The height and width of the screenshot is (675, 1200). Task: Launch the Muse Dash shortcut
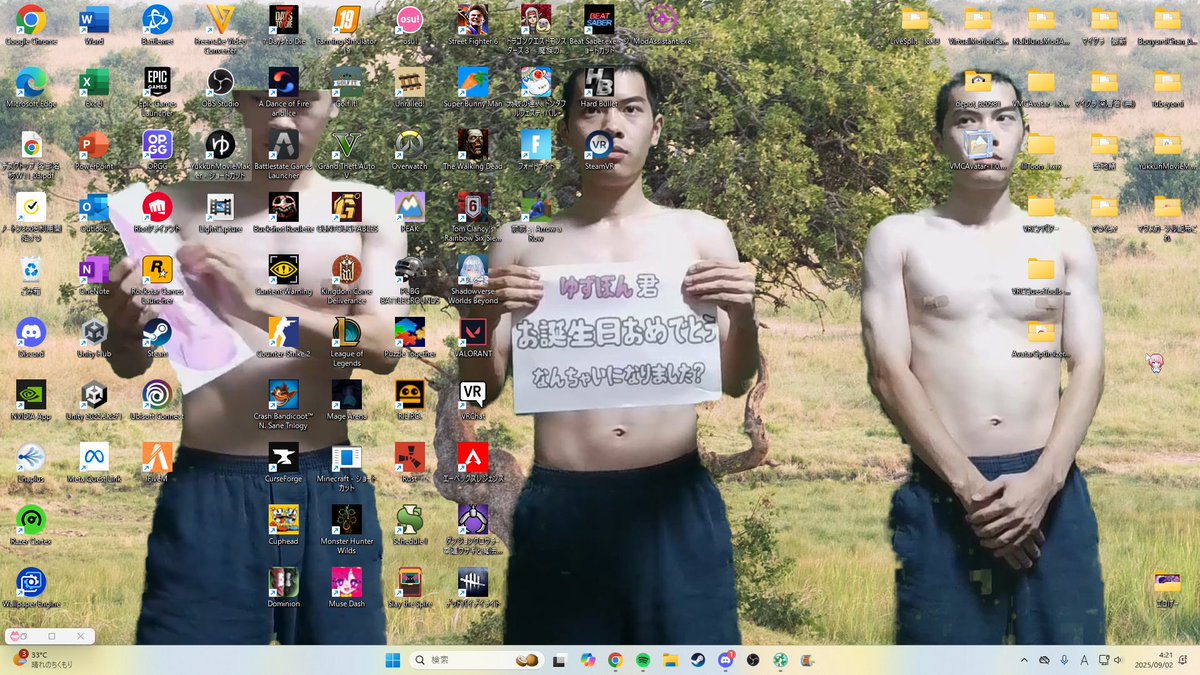tap(346, 587)
